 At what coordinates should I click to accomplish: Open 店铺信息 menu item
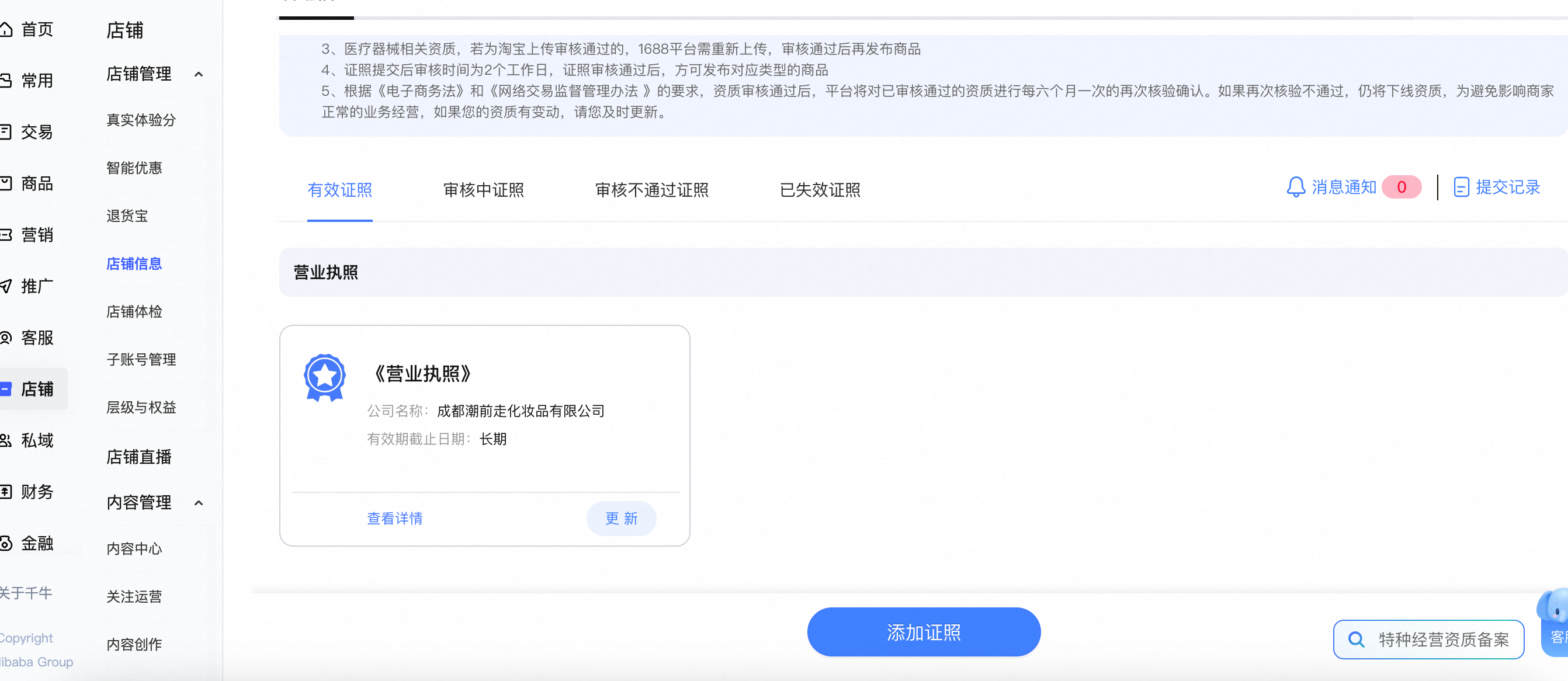click(134, 263)
